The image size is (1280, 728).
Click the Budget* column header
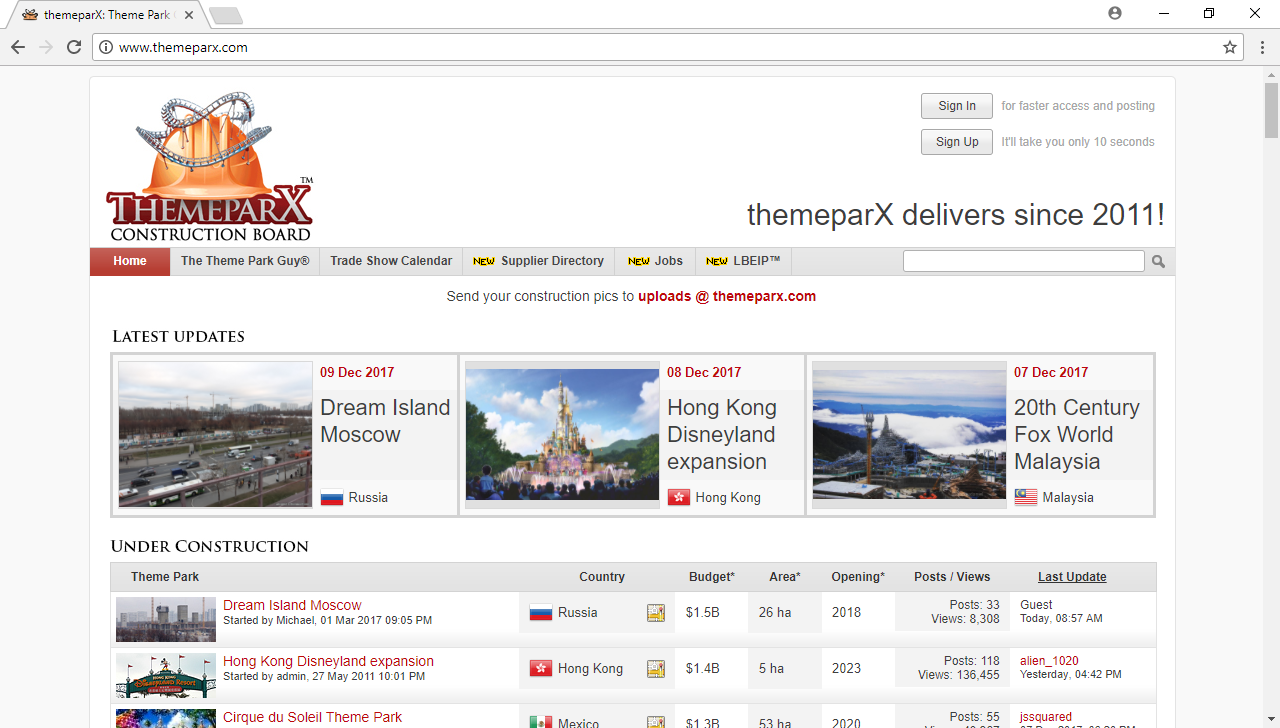click(x=712, y=577)
